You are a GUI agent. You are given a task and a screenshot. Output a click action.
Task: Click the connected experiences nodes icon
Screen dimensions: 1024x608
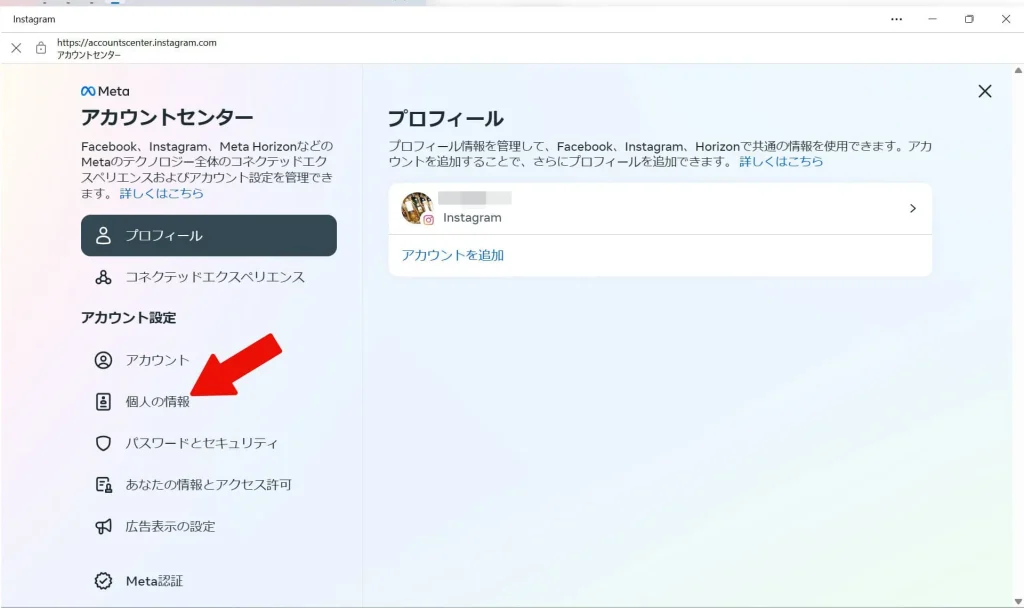103,277
